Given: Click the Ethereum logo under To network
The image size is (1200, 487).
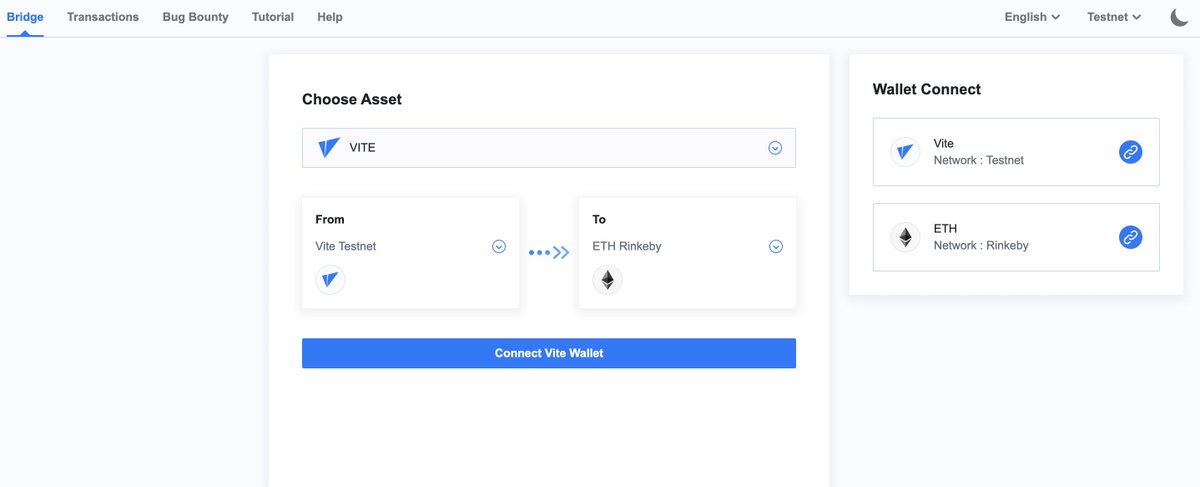Looking at the screenshot, I should tap(607, 280).
